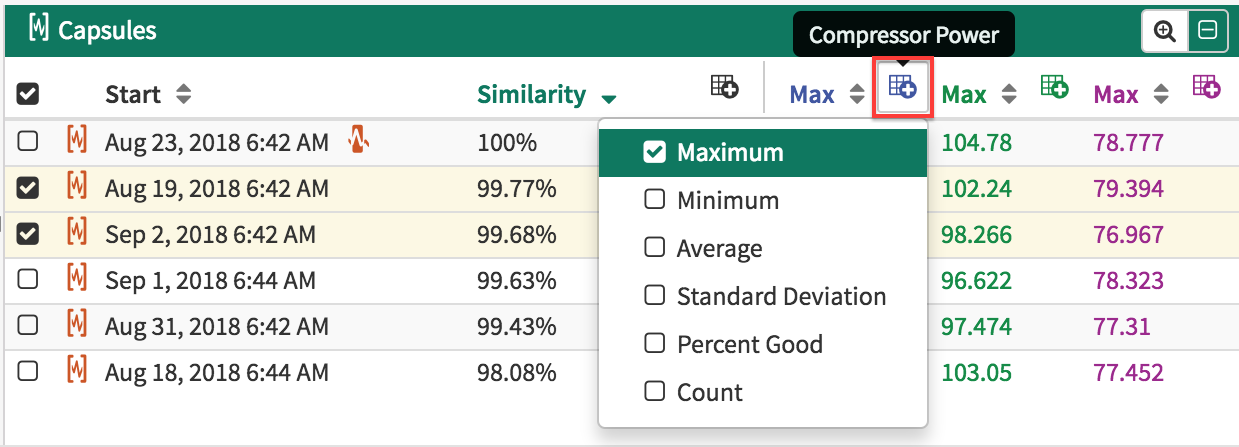Viewport: 1239px width, 447px height.
Task: Uncheck the Aug 19, 2018 capsule checkbox
Action: pos(28,188)
